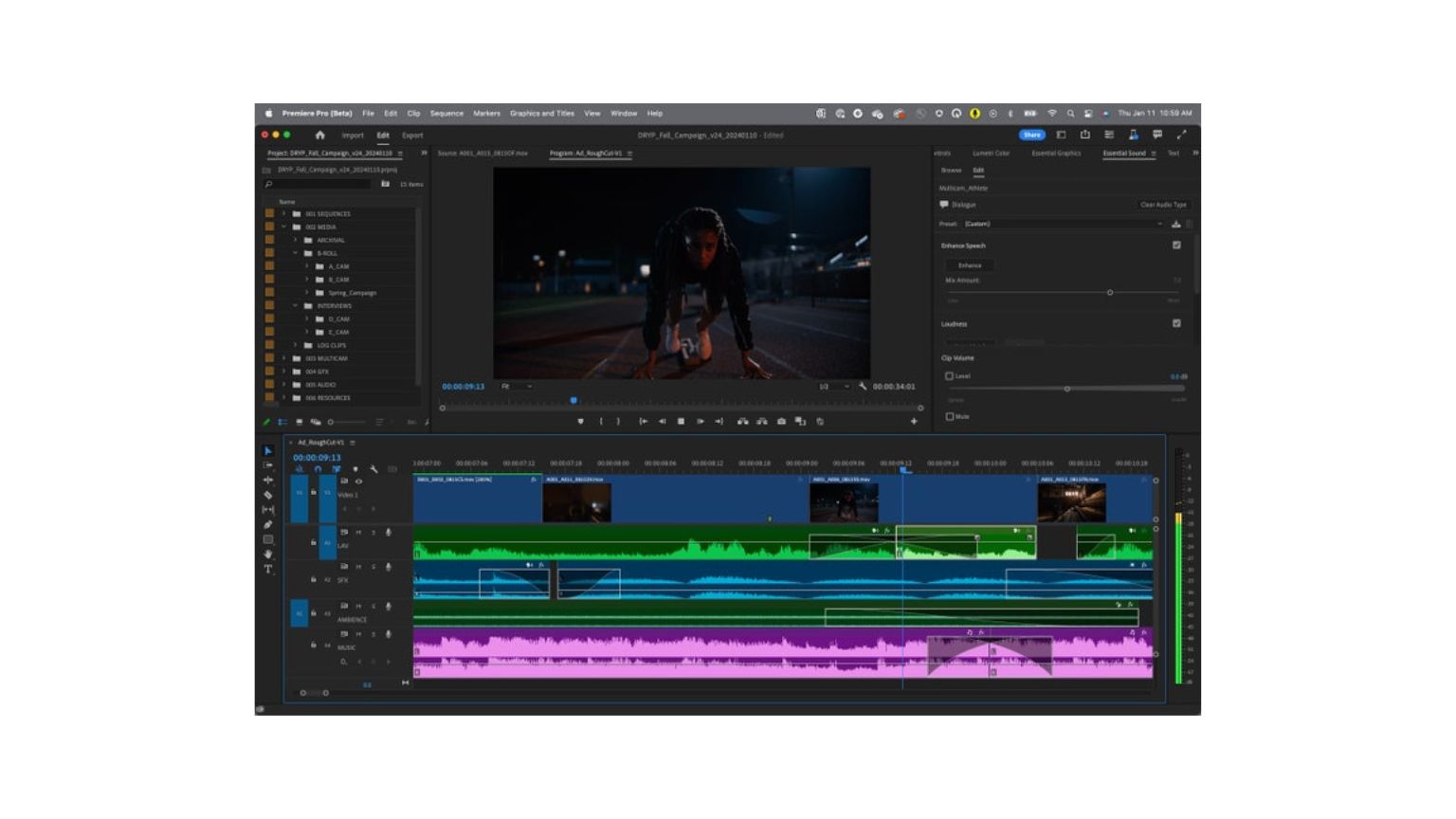Check the Mute checkbox
Viewport: 1456px width, 819px height.
(949, 416)
